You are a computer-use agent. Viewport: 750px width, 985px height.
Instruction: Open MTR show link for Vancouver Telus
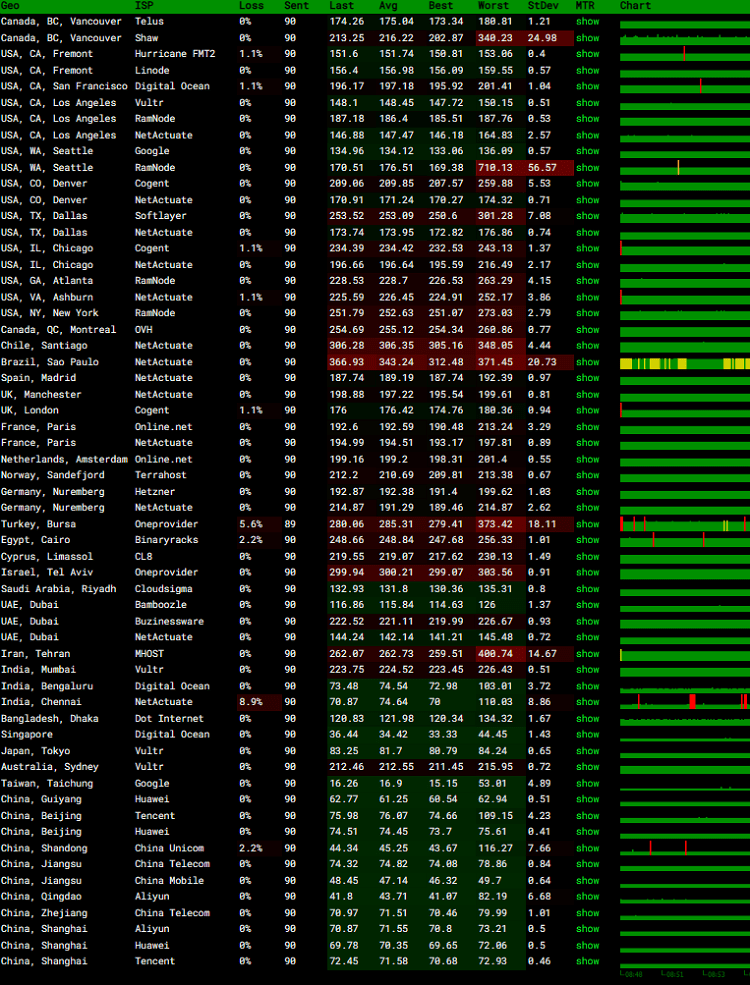(587, 21)
